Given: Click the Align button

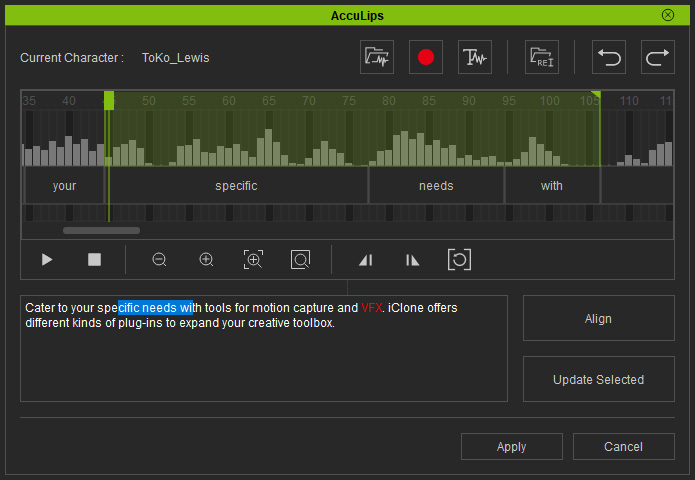Looking at the screenshot, I should tap(598, 319).
